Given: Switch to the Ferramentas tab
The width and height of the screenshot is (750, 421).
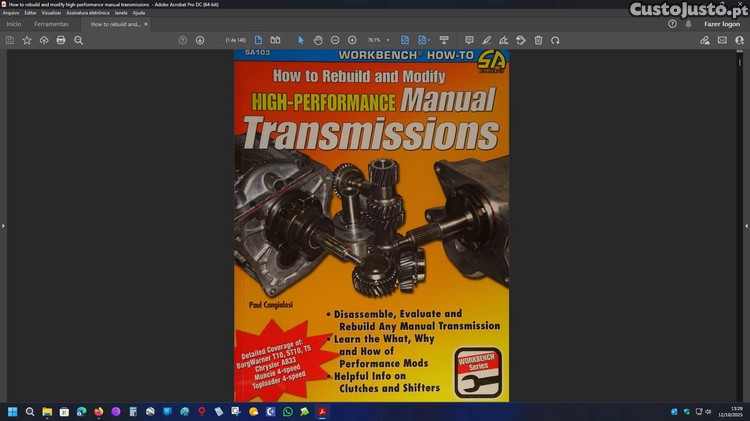Looking at the screenshot, I should point(51,23).
